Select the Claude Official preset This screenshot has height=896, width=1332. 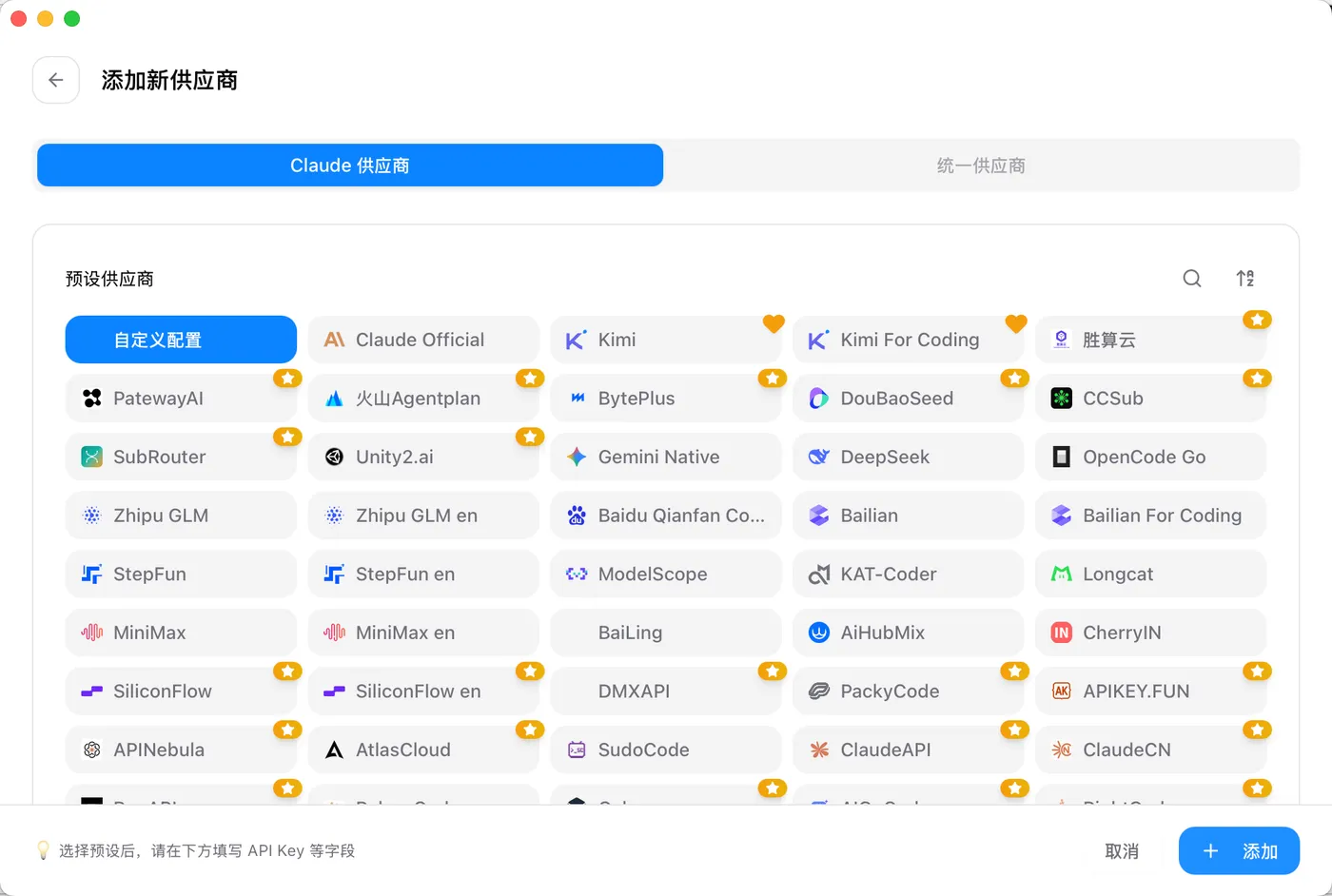pyautogui.click(x=423, y=340)
